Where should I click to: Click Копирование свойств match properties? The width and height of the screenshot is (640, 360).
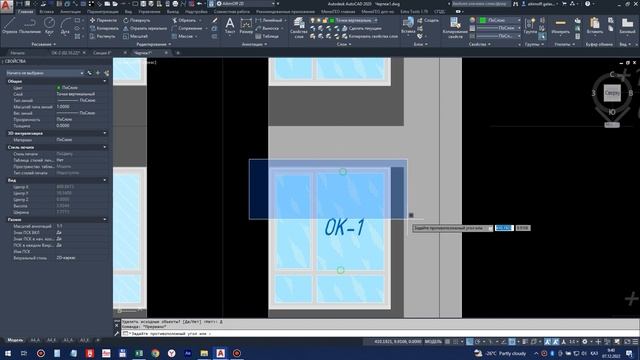455,27
